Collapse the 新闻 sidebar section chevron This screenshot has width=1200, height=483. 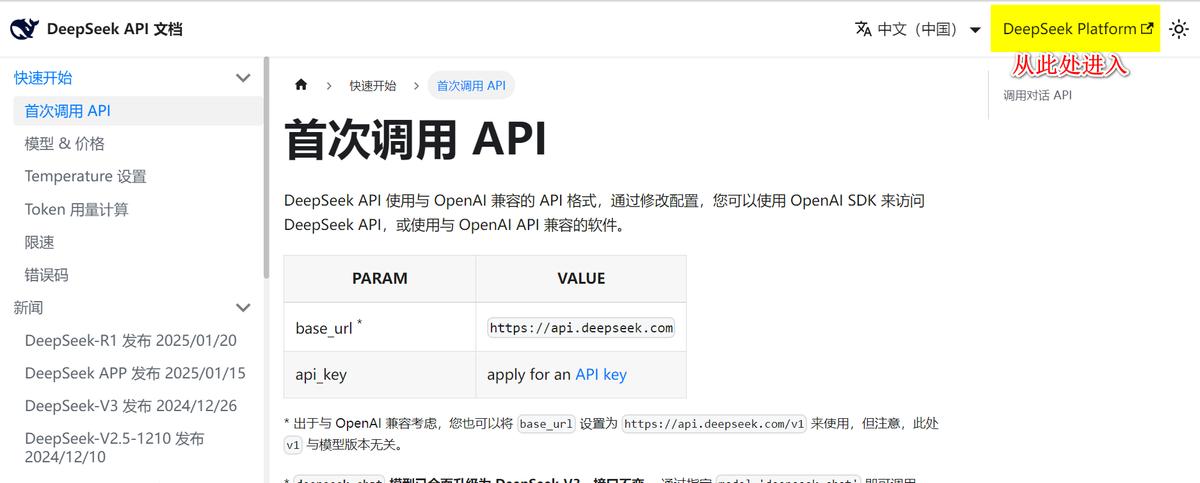243,307
